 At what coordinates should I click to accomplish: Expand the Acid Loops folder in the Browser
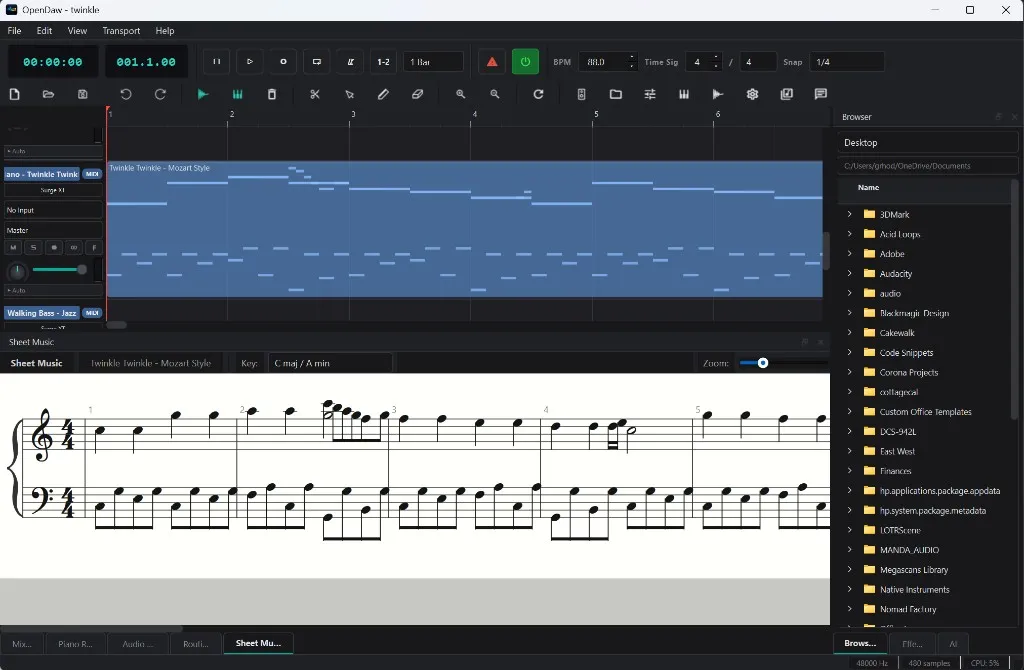pyautogui.click(x=850, y=234)
